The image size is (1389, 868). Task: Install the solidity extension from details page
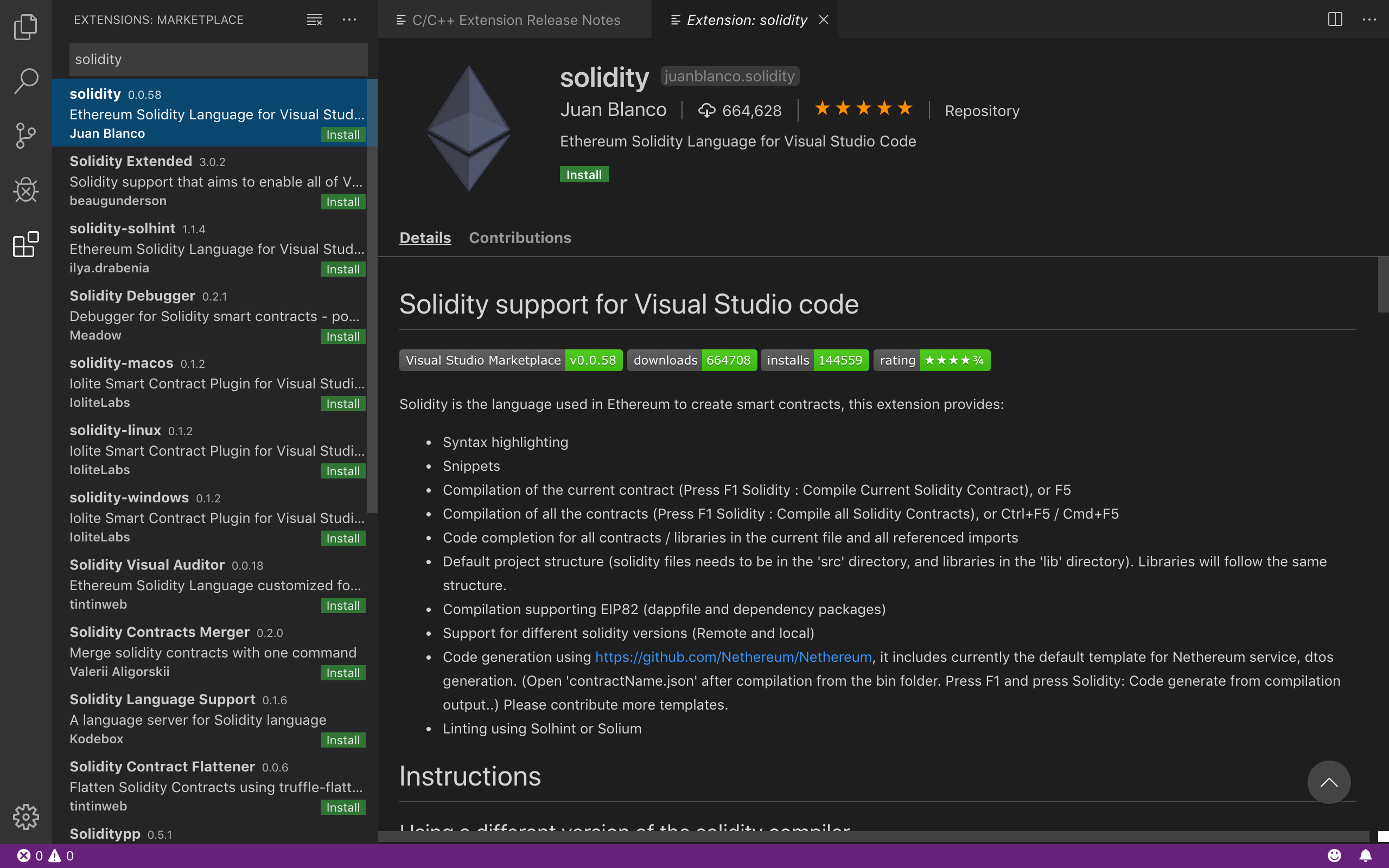(584, 175)
